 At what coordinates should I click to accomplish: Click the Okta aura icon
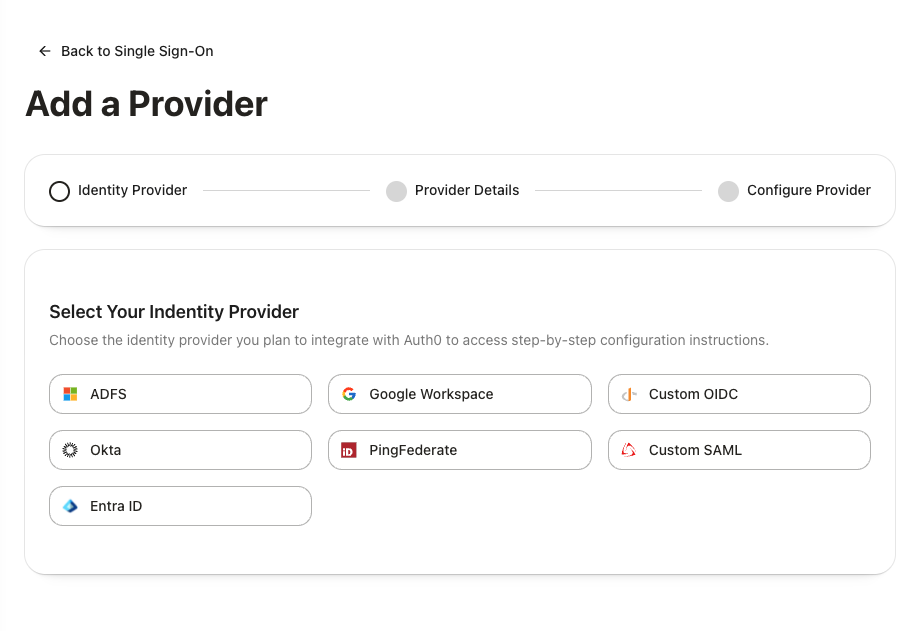[x=70, y=449]
